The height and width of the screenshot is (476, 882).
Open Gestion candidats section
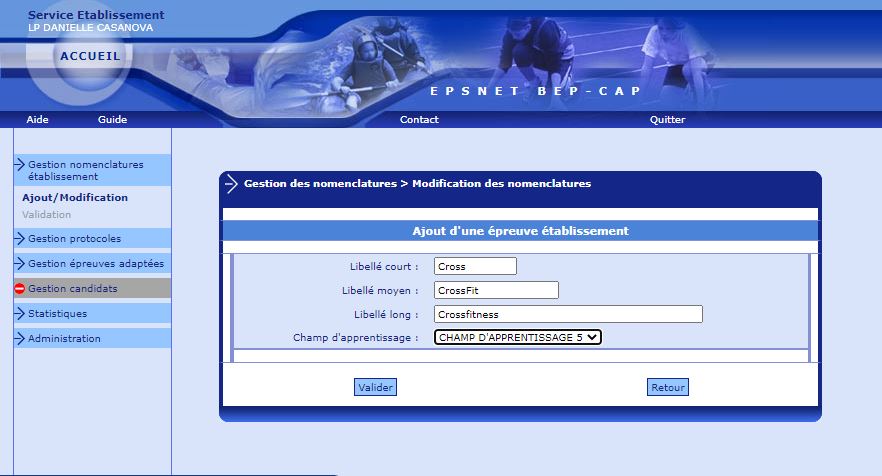pyautogui.click(x=92, y=288)
